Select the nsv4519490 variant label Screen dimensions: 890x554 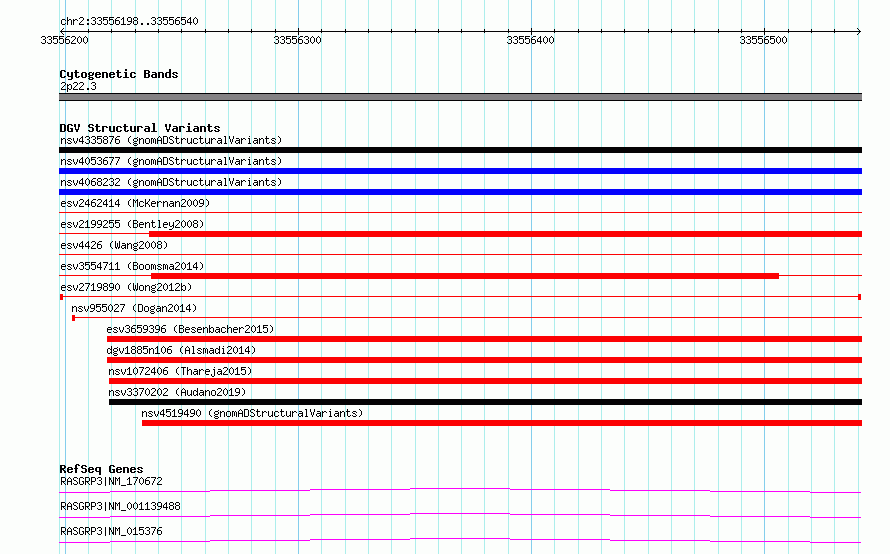[x=252, y=413]
